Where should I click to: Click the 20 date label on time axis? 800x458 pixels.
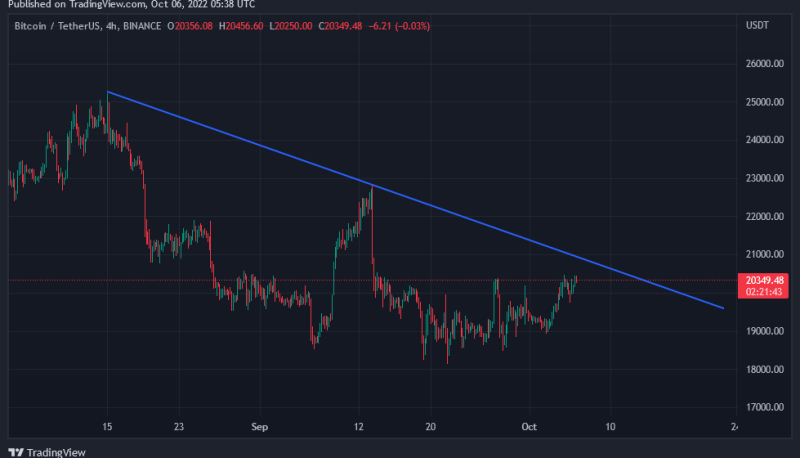click(431, 427)
